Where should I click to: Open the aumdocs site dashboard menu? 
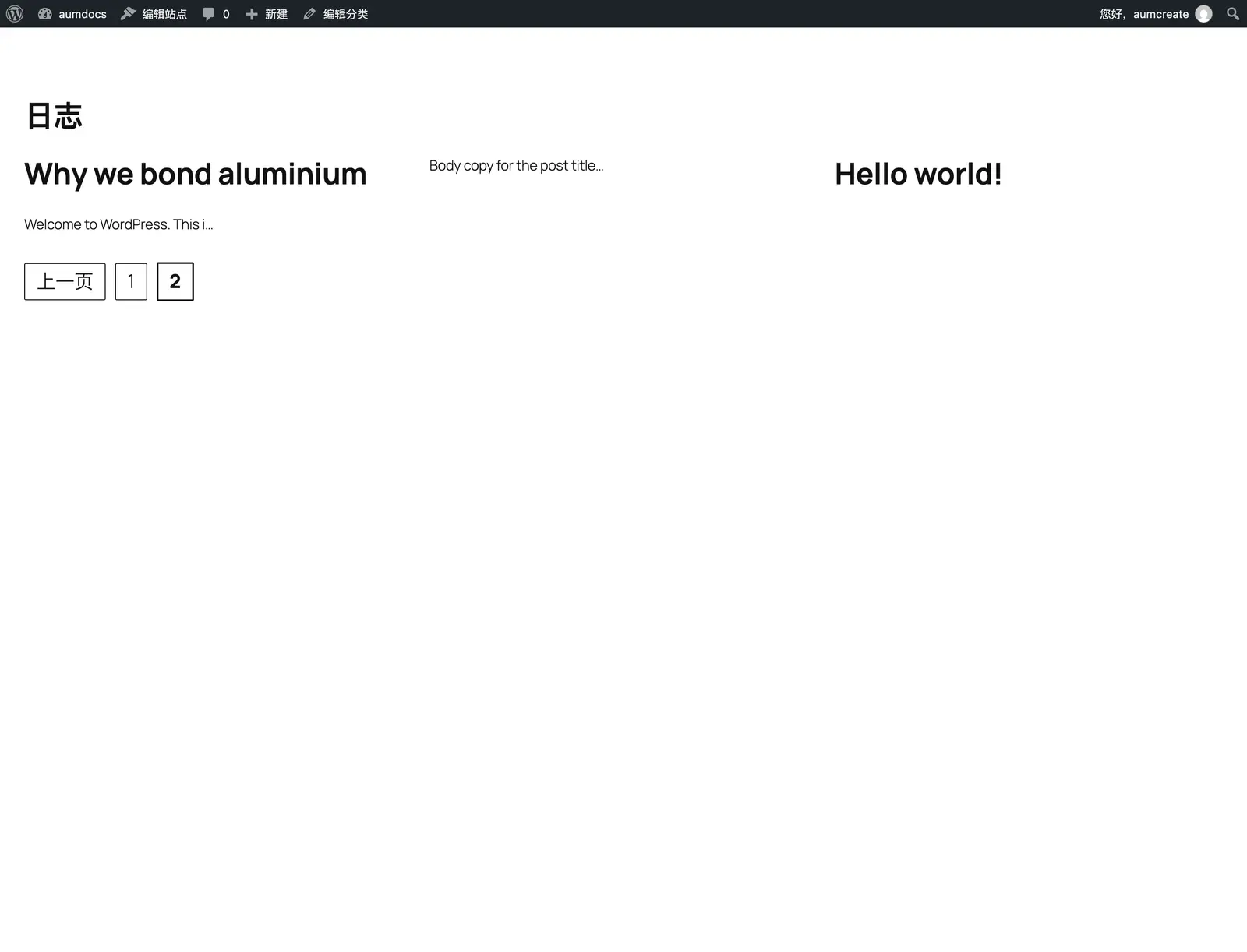pyautogui.click(x=72, y=14)
